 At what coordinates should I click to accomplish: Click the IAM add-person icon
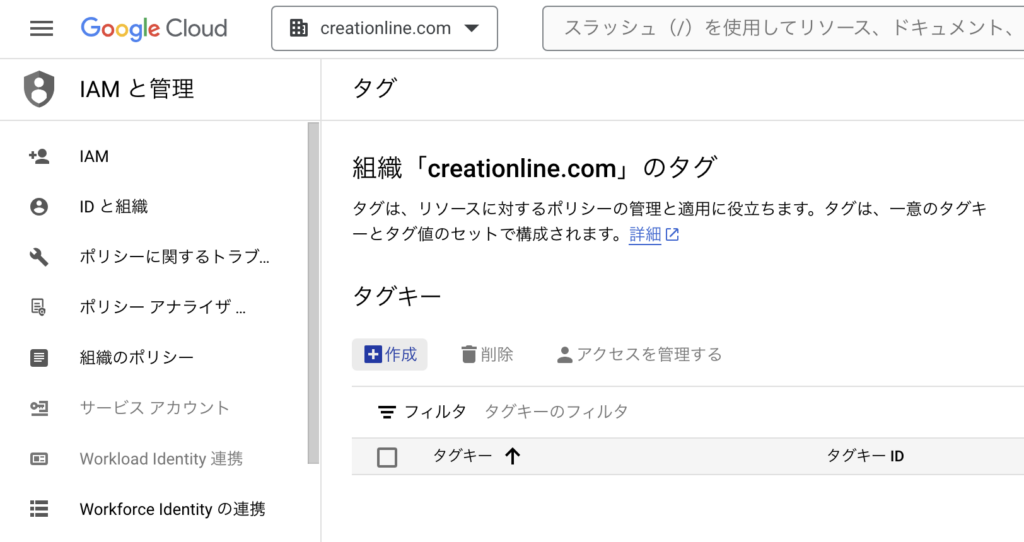[x=39, y=156]
